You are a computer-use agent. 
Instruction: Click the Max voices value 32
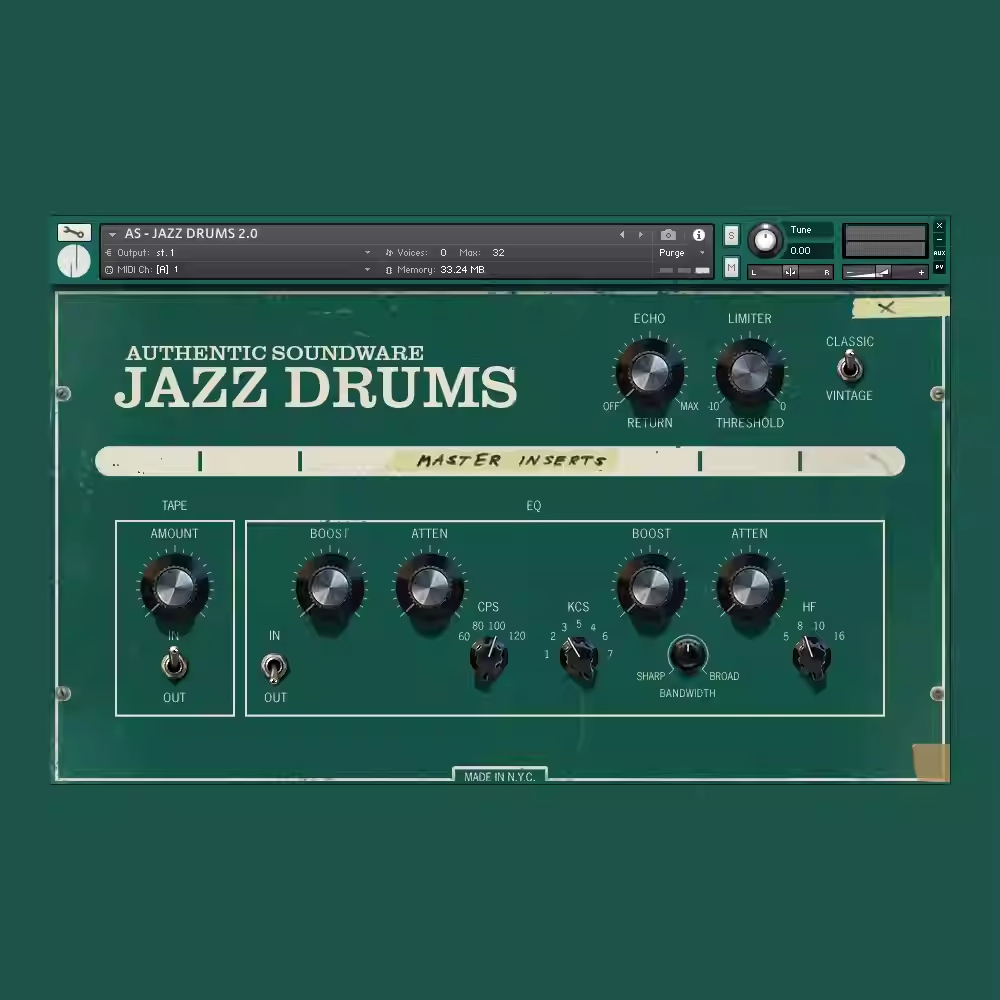click(498, 253)
